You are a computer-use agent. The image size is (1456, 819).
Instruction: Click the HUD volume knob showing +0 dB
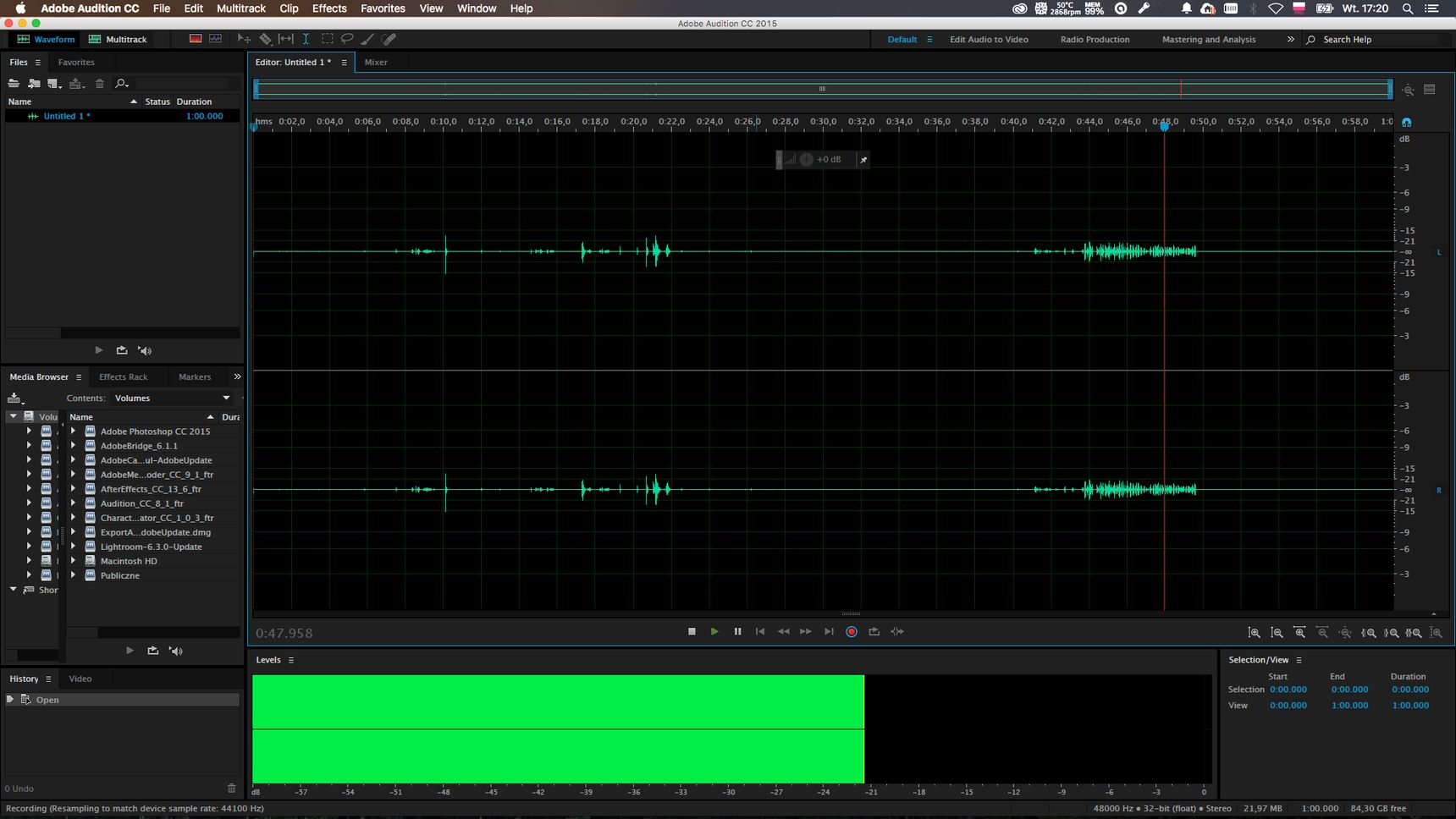coord(806,159)
